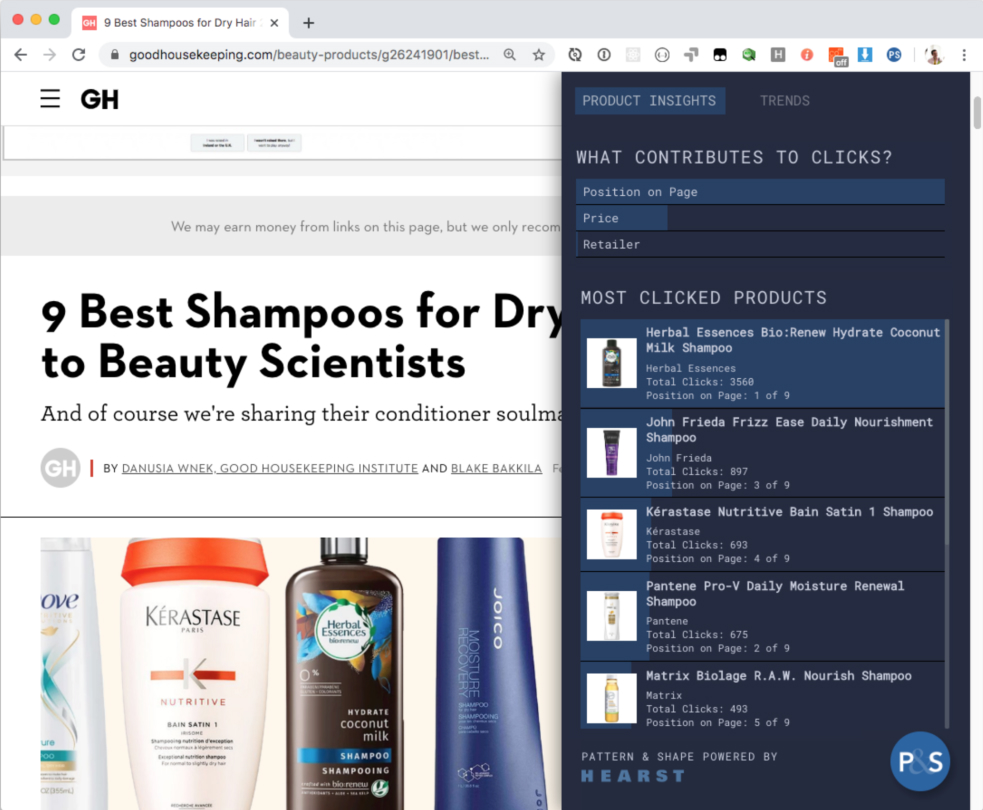This screenshot has height=810, width=983.
Task: Switch to the Product Insights tab
Action: [649, 101]
